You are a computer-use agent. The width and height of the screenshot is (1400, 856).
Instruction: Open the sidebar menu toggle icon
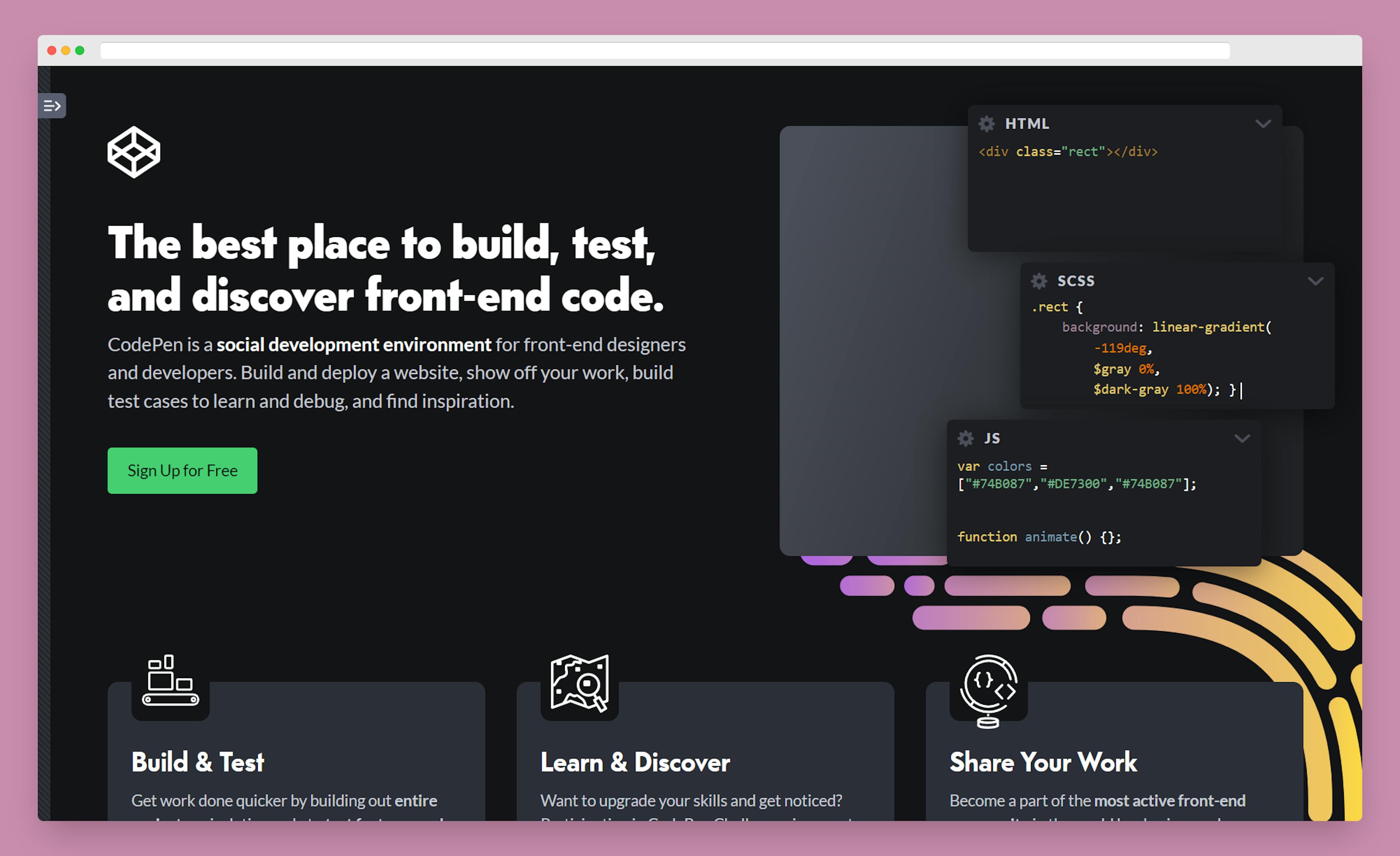52,106
